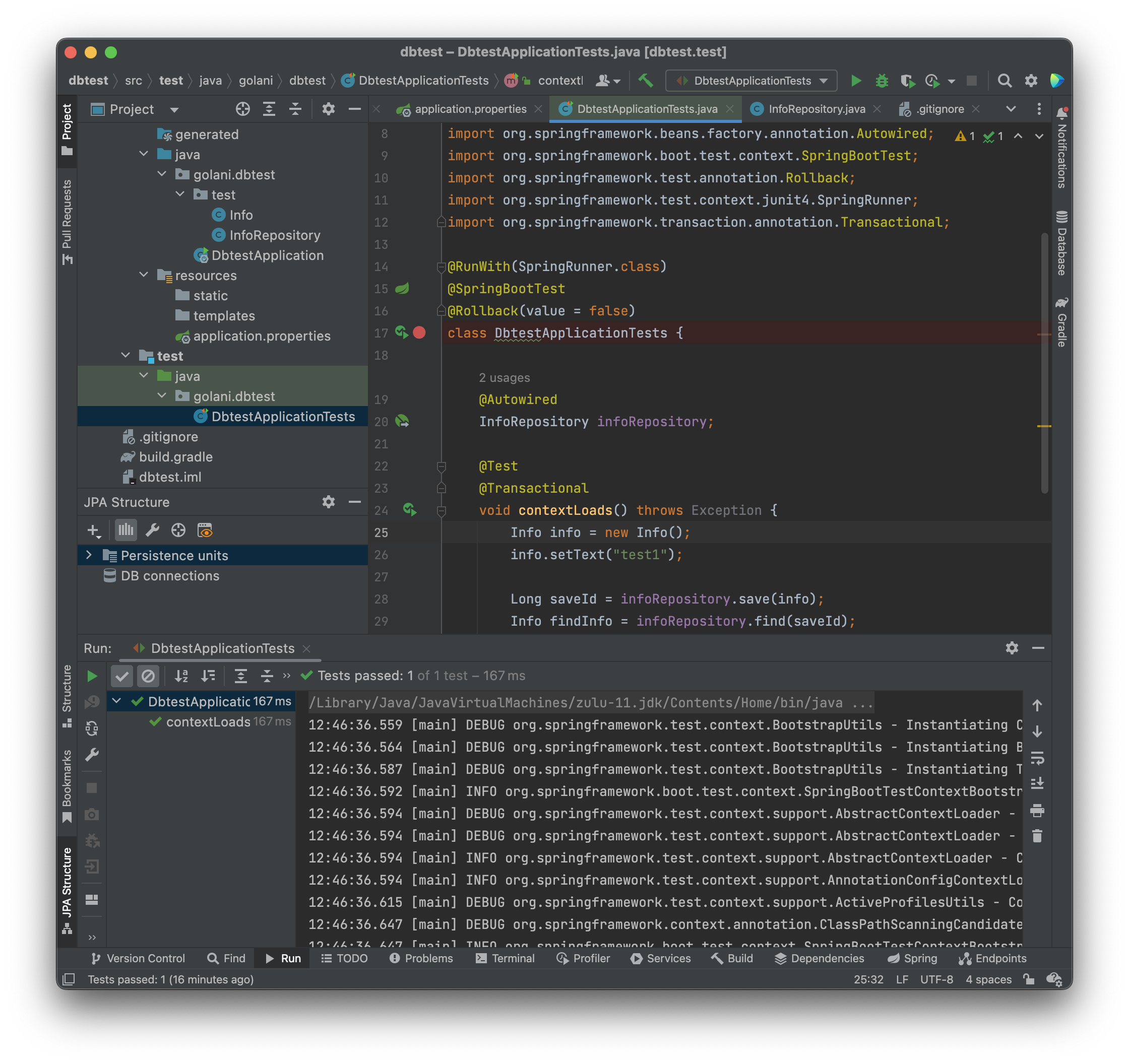Run with Coverage shield icon
1129x1064 pixels.
click(x=907, y=81)
